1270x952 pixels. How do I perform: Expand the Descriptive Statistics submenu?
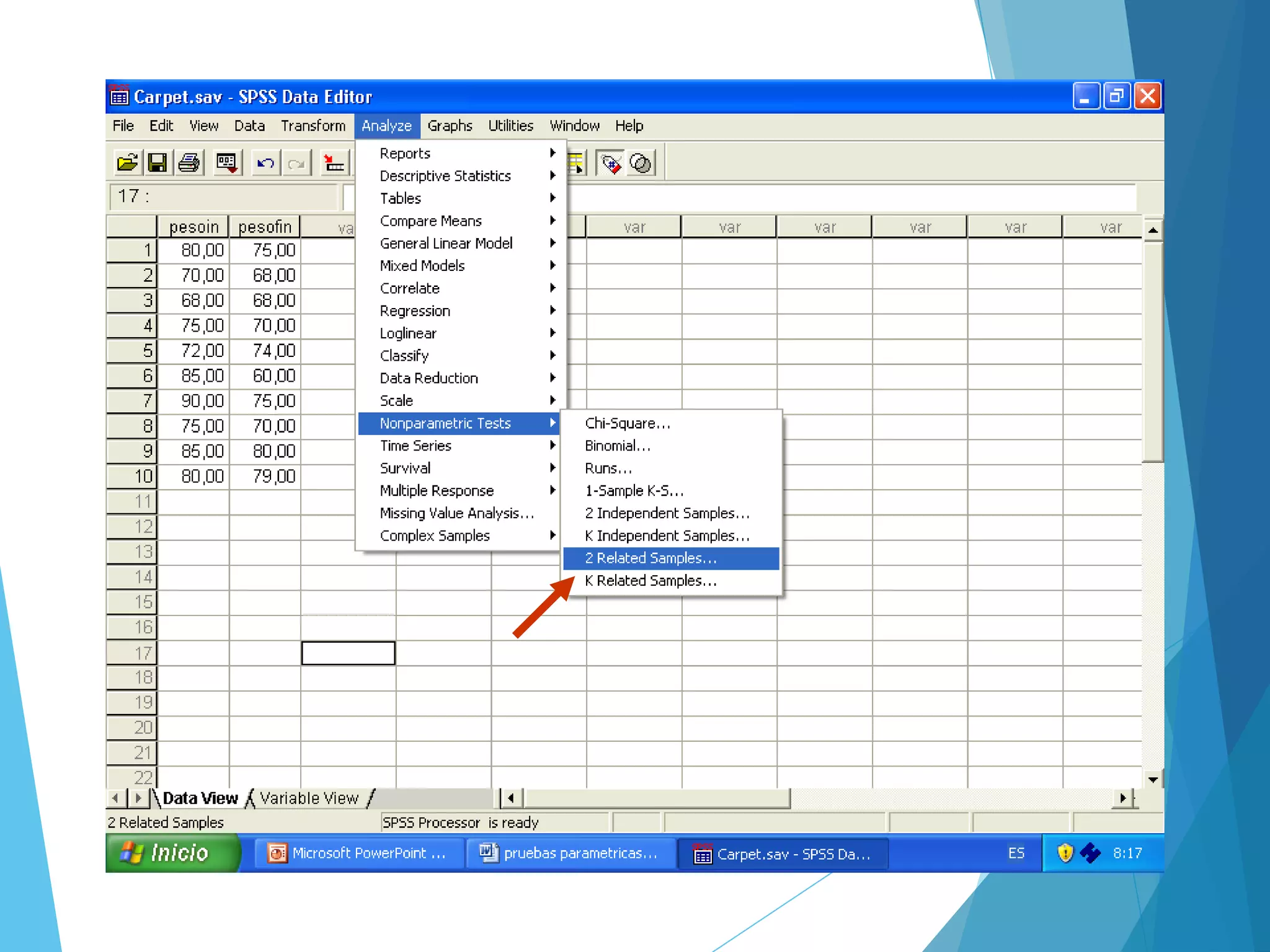[x=445, y=176]
